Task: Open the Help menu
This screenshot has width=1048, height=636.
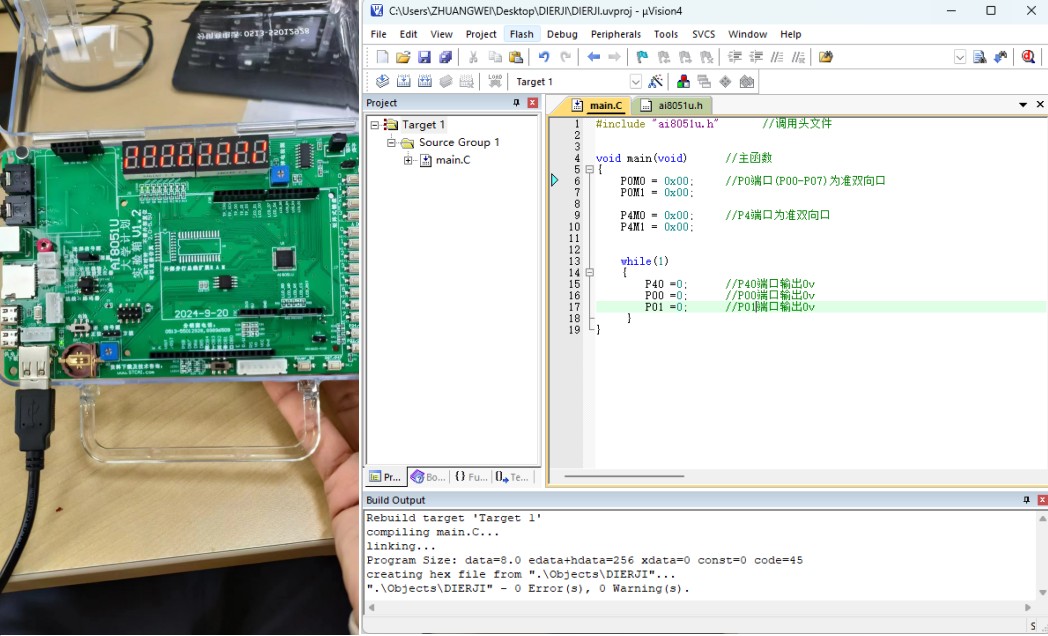Action: (x=791, y=34)
